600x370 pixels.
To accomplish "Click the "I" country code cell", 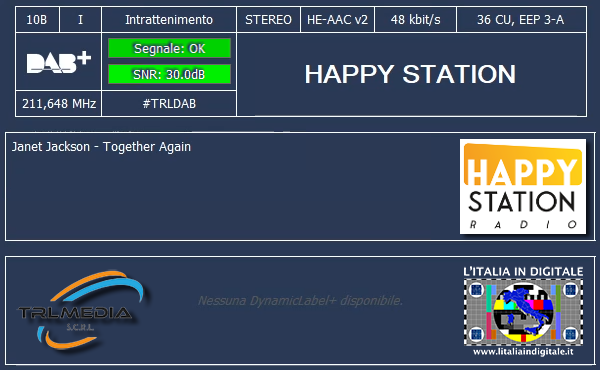I will coord(80,20).
